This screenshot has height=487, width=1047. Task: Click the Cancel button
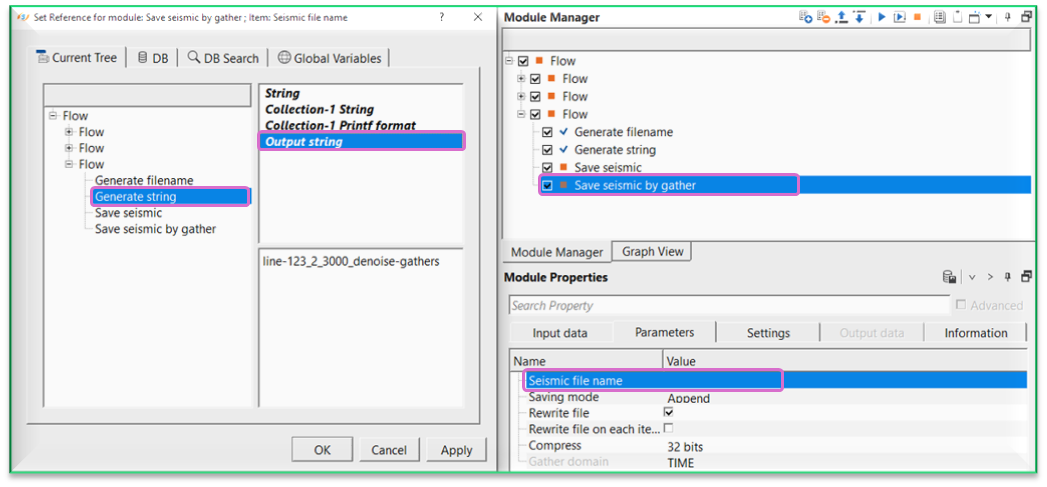tap(389, 450)
